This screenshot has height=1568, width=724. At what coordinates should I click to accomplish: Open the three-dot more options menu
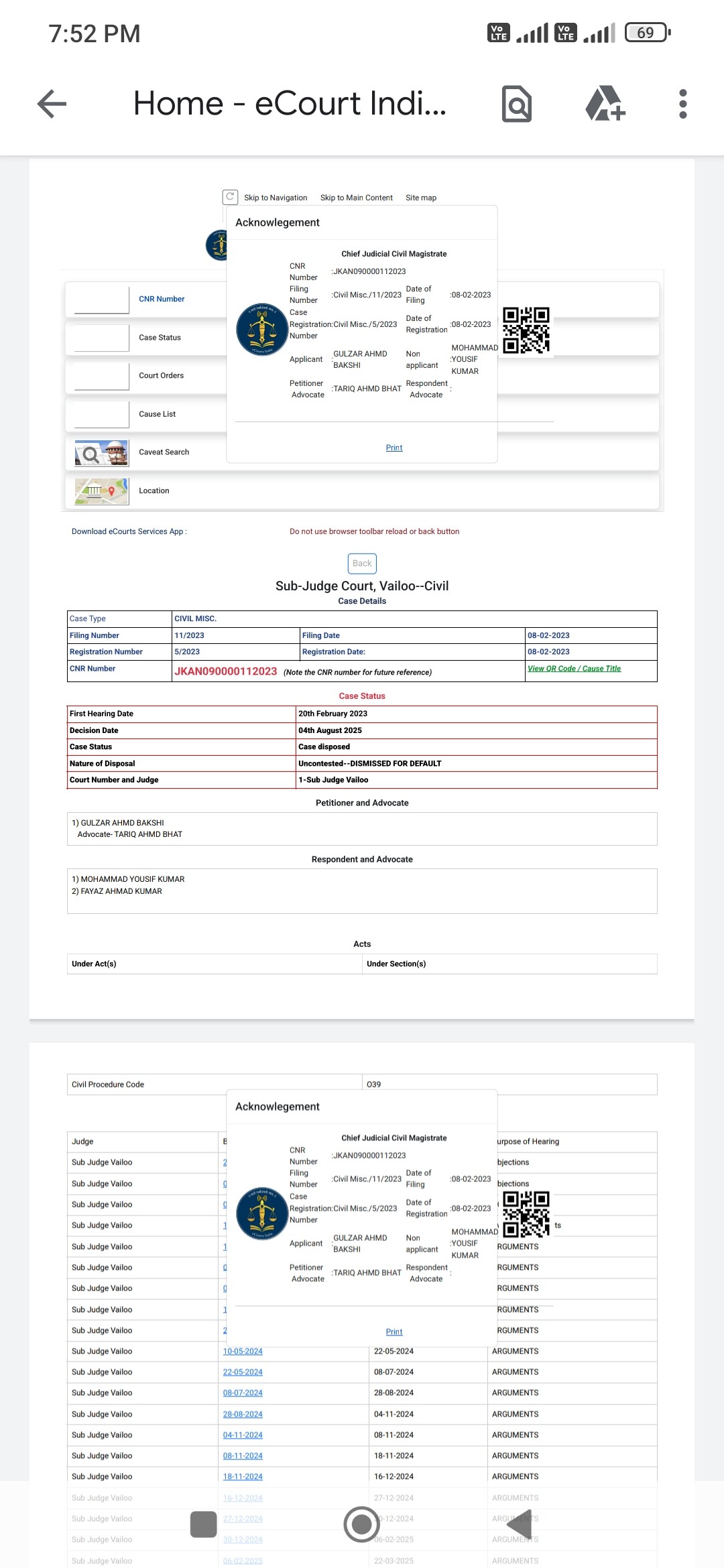click(x=682, y=104)
